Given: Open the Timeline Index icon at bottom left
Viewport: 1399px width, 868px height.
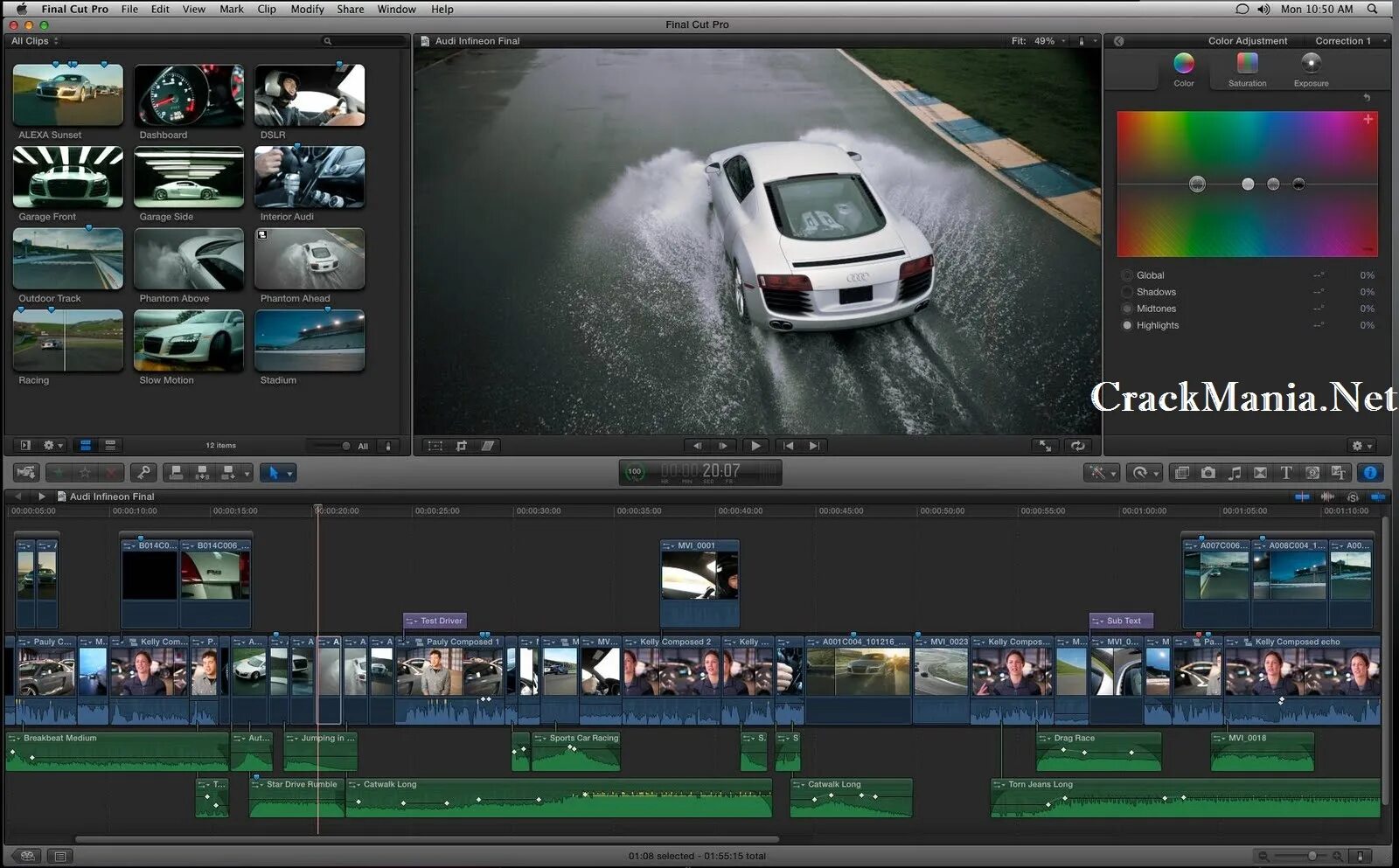Looking at the screenshot, I should [x=59, y=856].
